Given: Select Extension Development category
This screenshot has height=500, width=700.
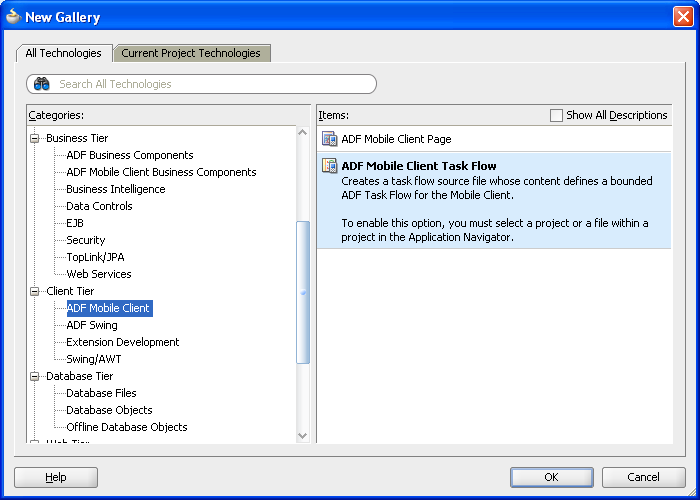Looking at the screenshot, I should click(x=123, y=342).
